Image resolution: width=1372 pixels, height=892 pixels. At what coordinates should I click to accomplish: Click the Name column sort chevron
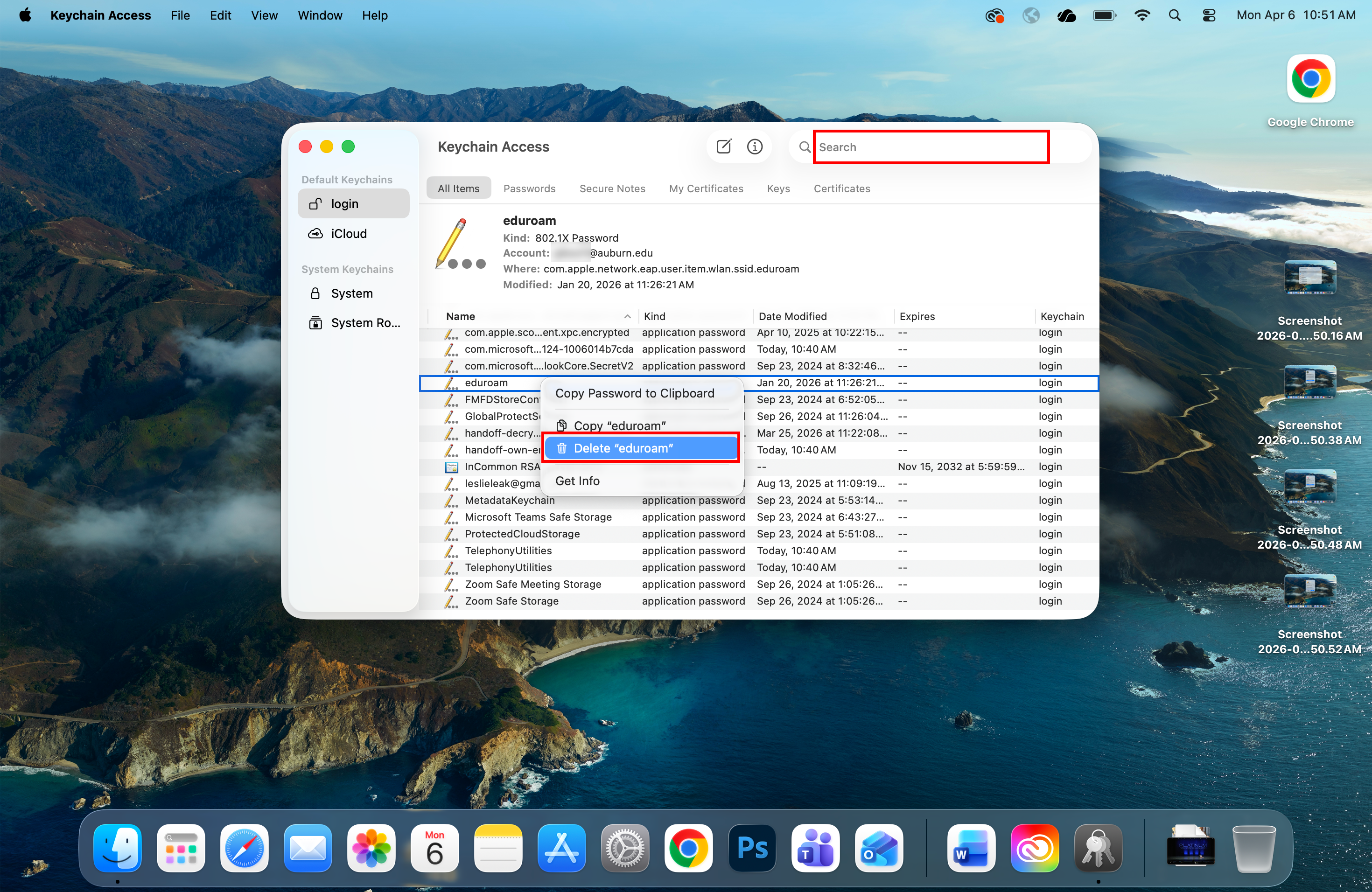[627, 316]
